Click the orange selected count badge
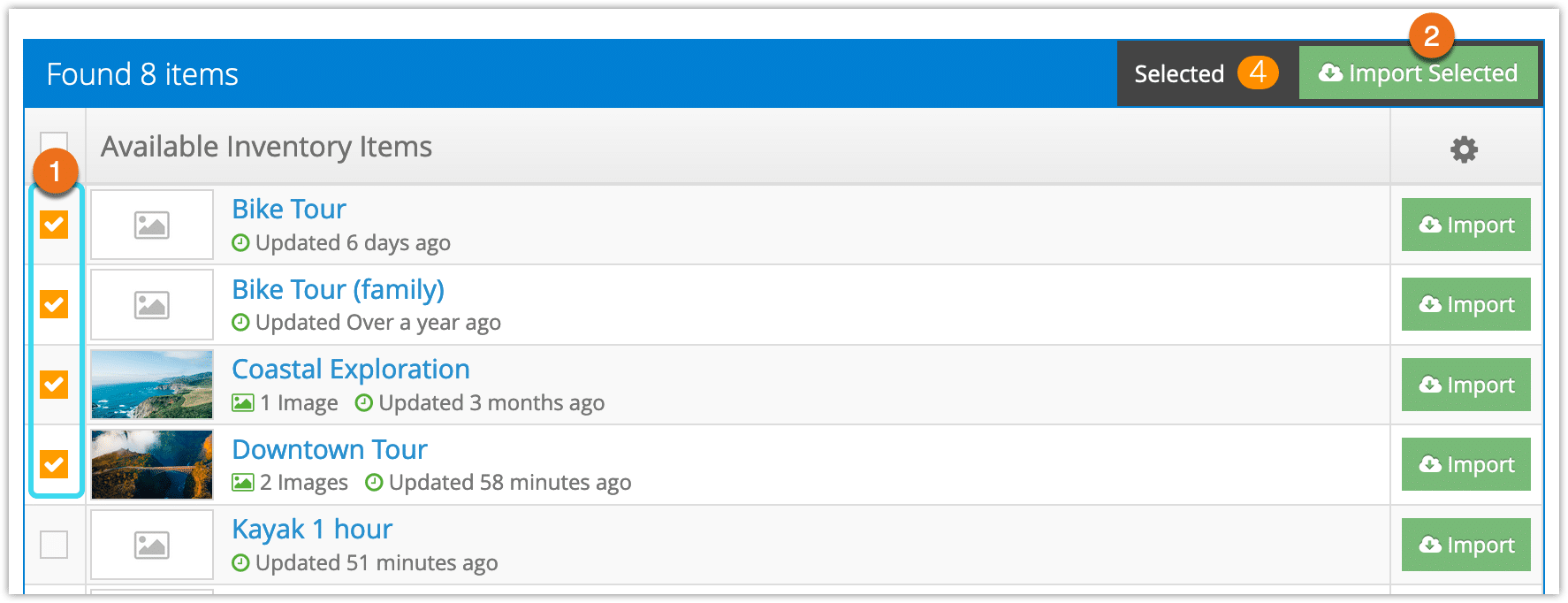 pos(1258,72)
